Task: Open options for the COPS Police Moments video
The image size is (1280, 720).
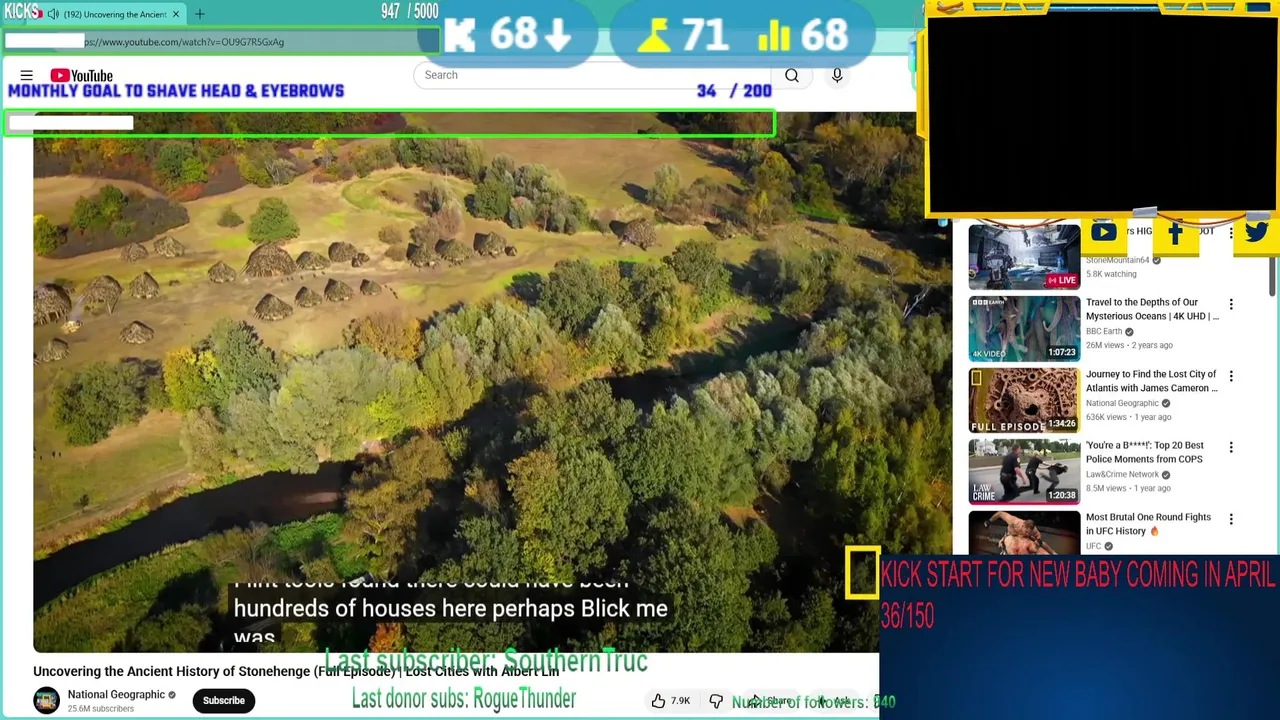Action: [1231, 447]
